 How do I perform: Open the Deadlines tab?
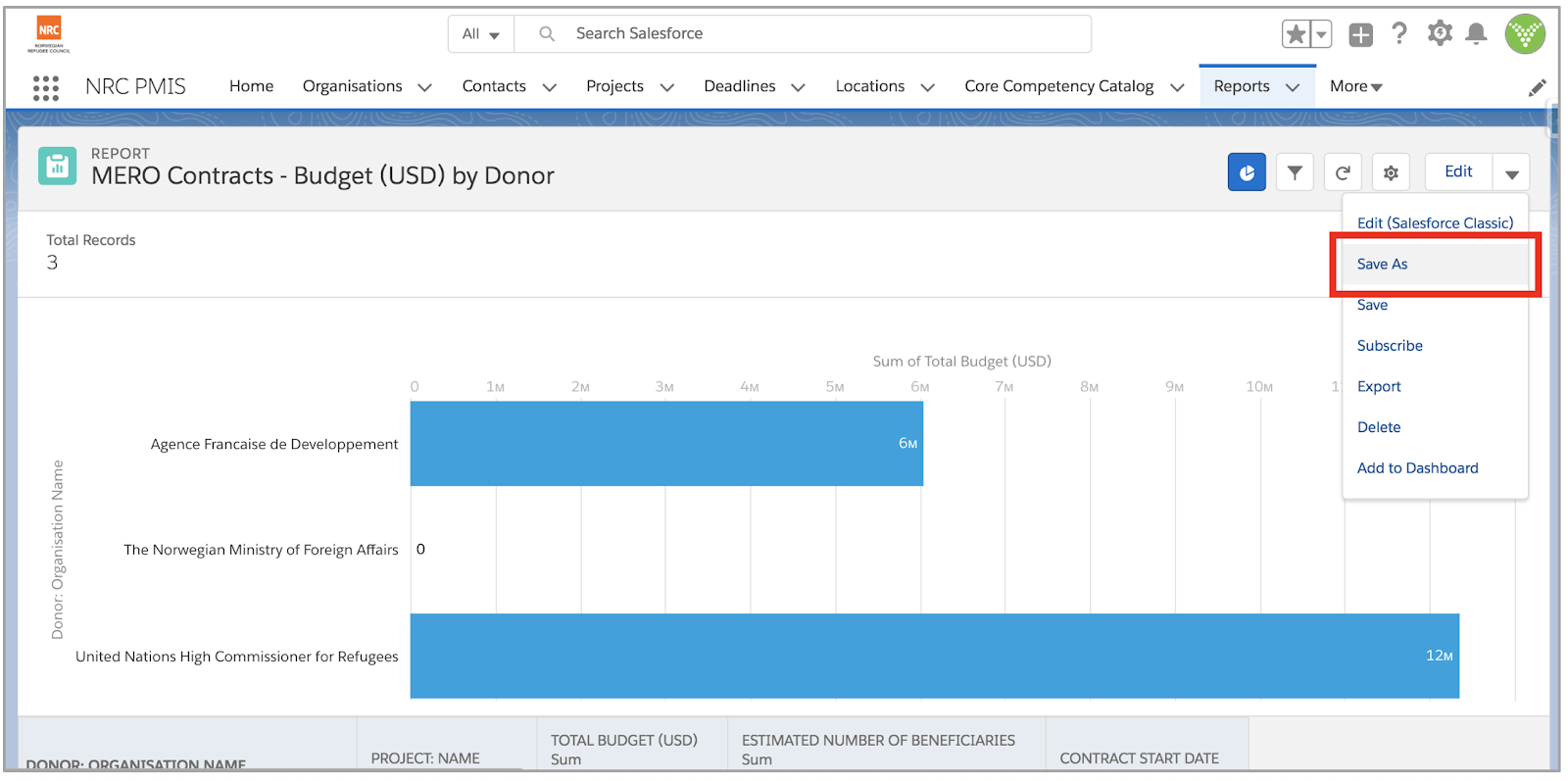pos(739,86)
